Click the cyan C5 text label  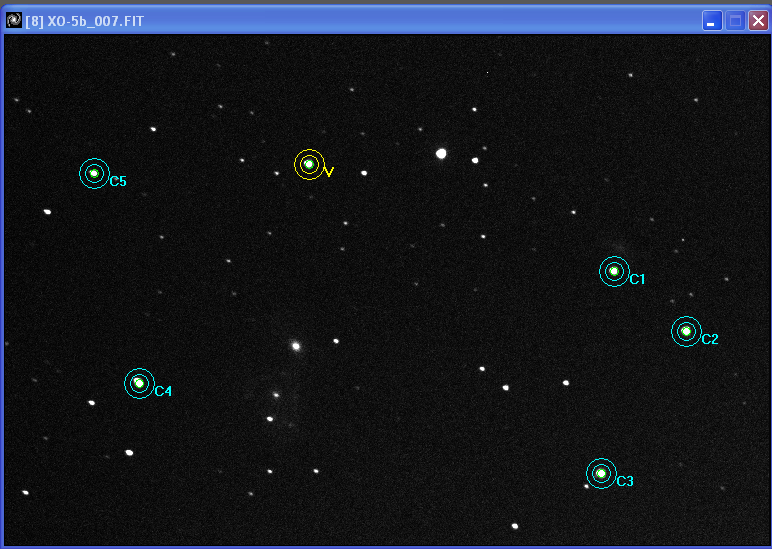click(x=118, y=182)
